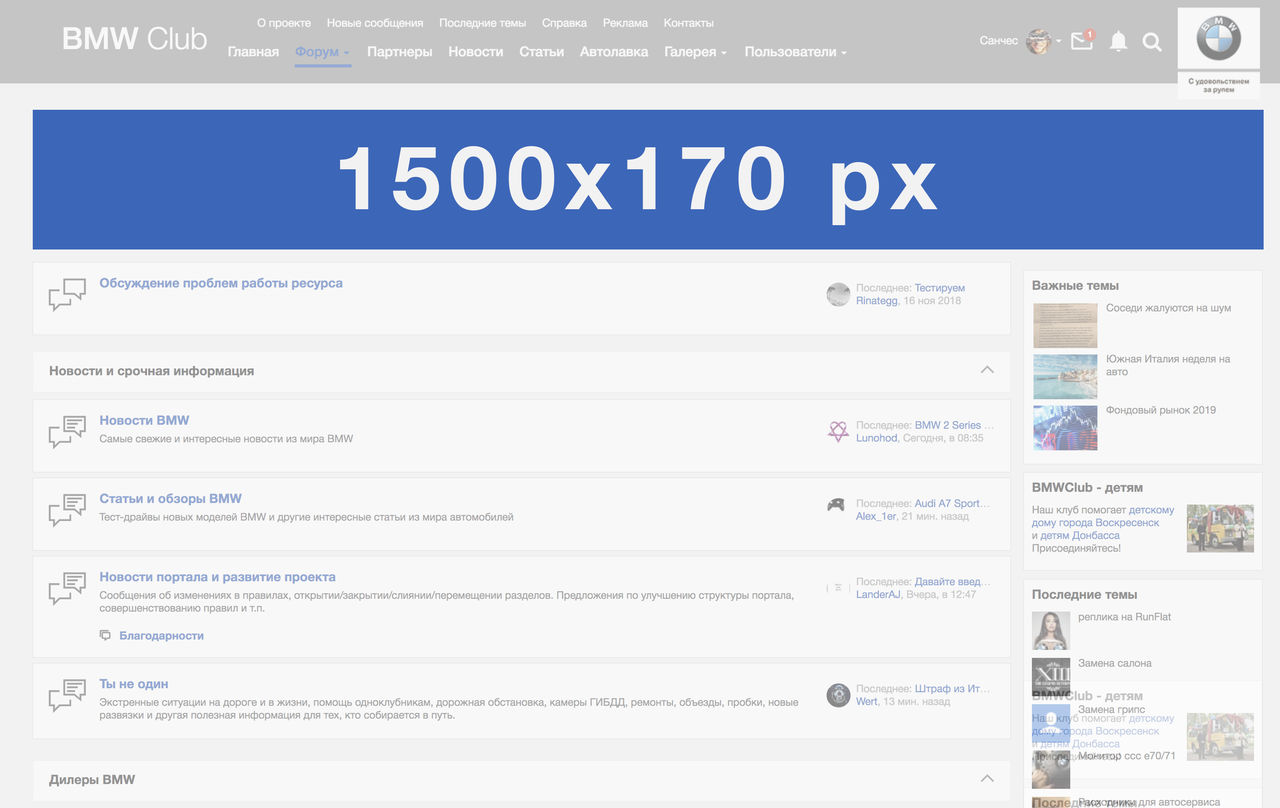Collapse Новости и срочная информация section
Image resolution: width=1280 pixels, height=808 pixels.
point(987,370)
